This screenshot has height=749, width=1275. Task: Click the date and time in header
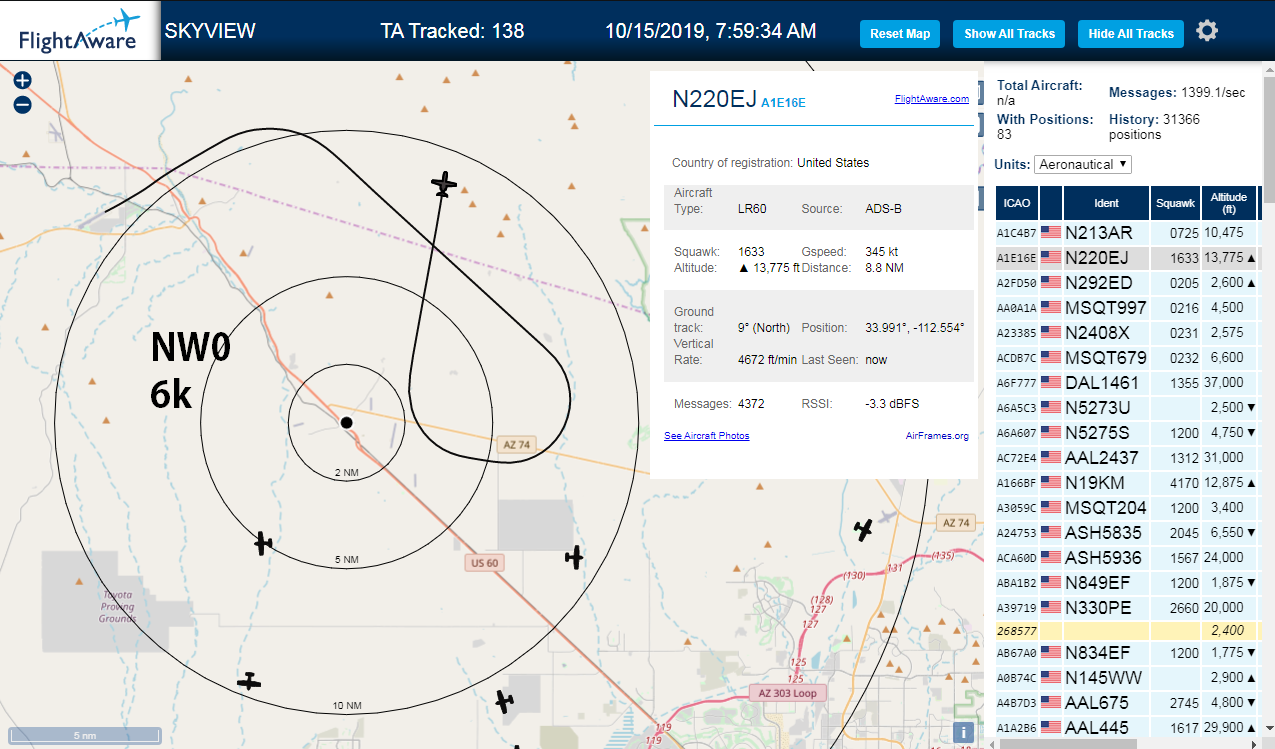(x=710, y=31)
